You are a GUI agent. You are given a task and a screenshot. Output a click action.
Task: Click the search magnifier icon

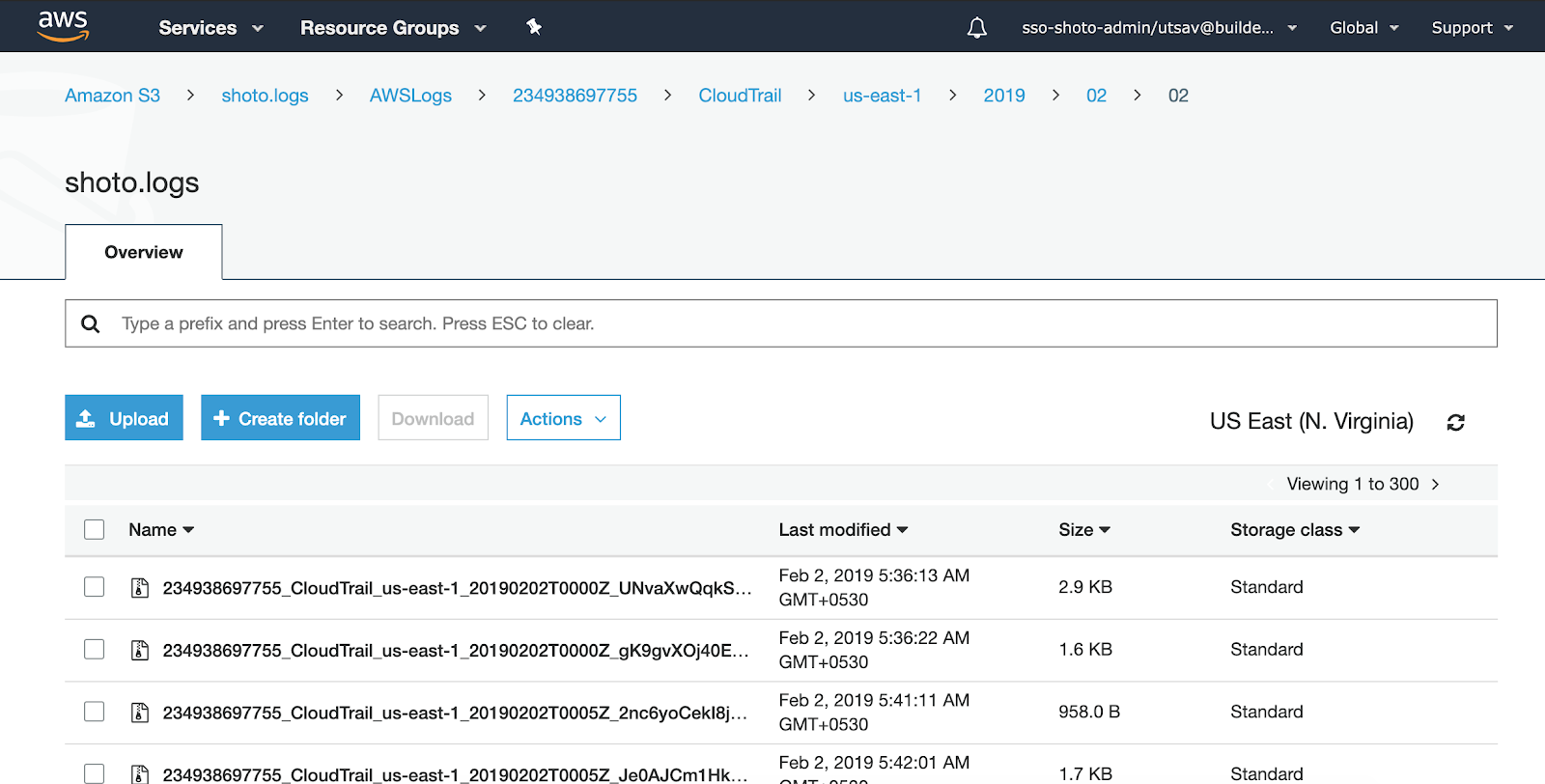pyautogui.click(x=91, y=323)
